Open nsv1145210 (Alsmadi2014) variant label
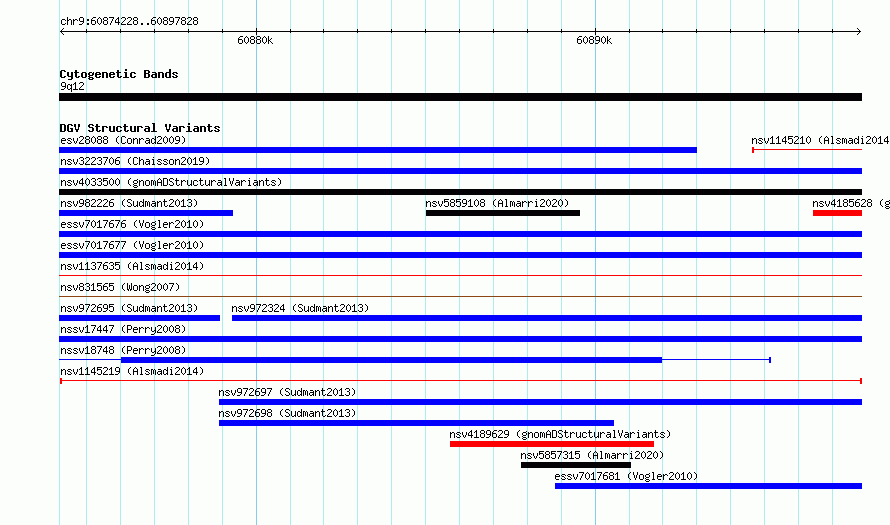This screenshot has height=525, width=890. (820, 140)
